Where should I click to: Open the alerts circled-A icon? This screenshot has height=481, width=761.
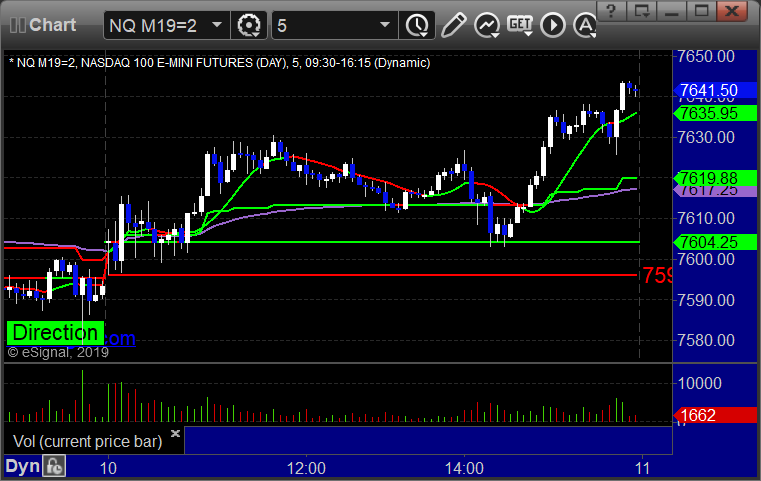pyautogui.click(x=585, y=25)
